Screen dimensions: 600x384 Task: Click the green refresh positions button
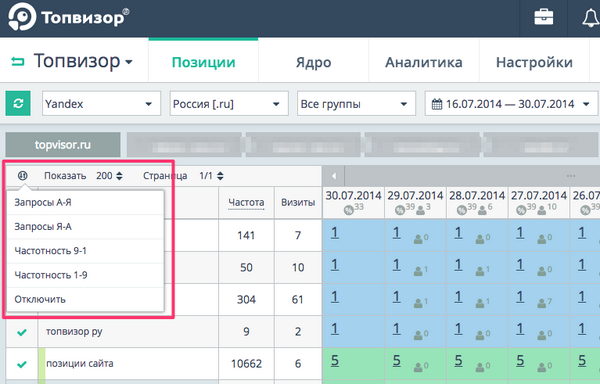point(18,103)
